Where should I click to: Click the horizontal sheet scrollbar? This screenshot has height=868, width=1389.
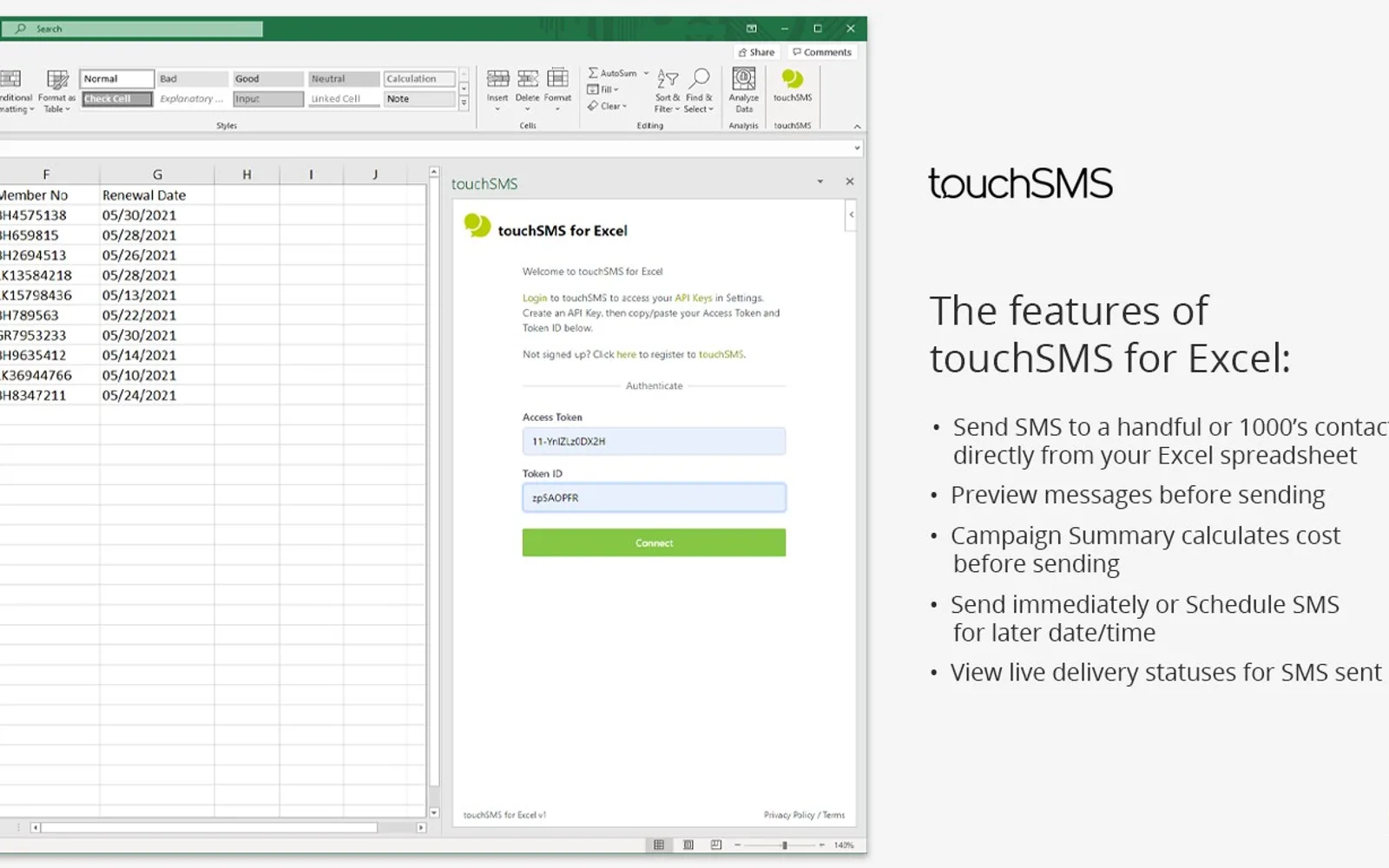click(x=209, y=827)
